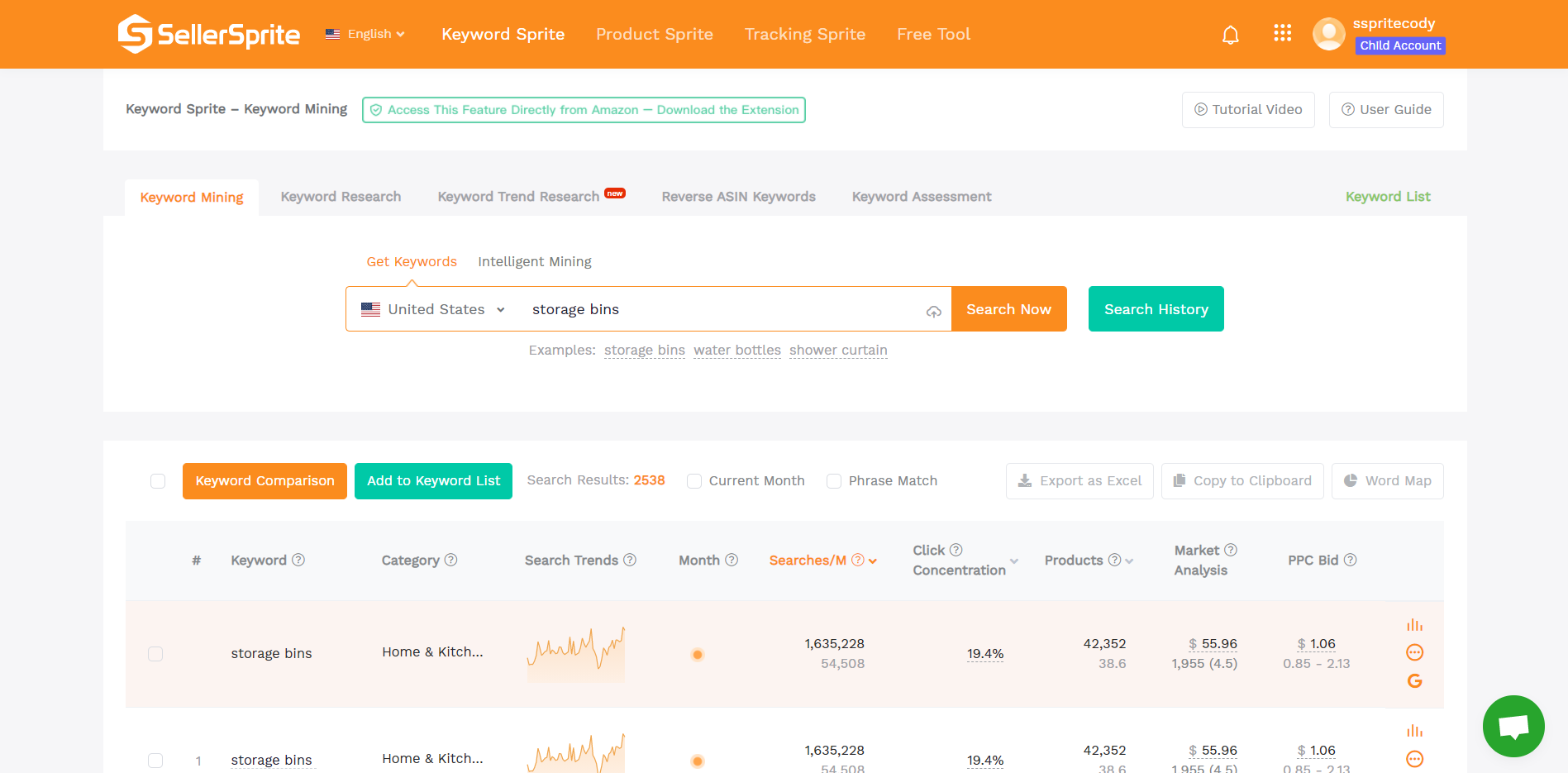Copy results to clipboard
1568x773 pixels.
pos(1242,481)
